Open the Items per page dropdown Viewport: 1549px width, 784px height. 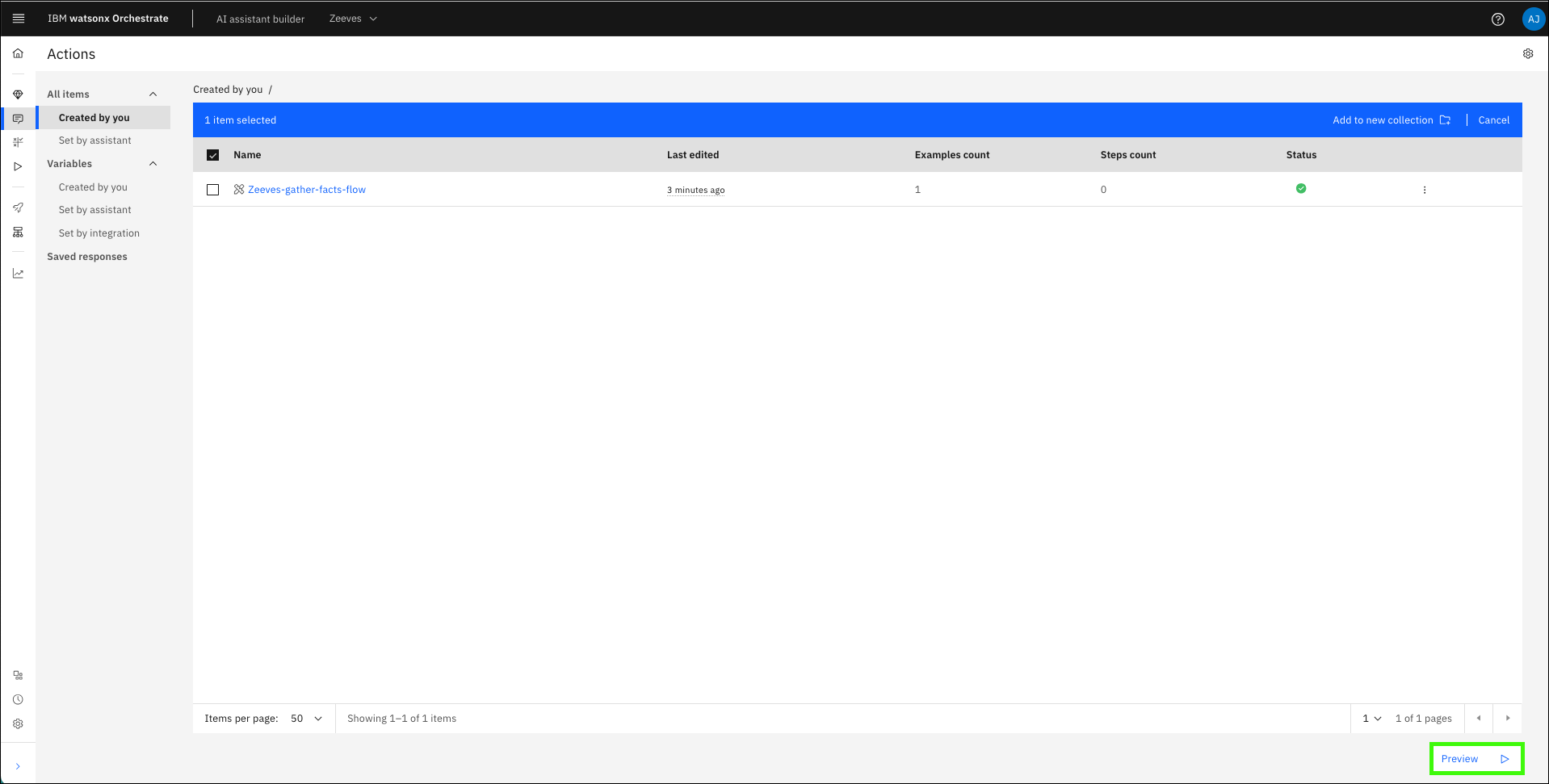pyautogui.click(x=307, y=719)
